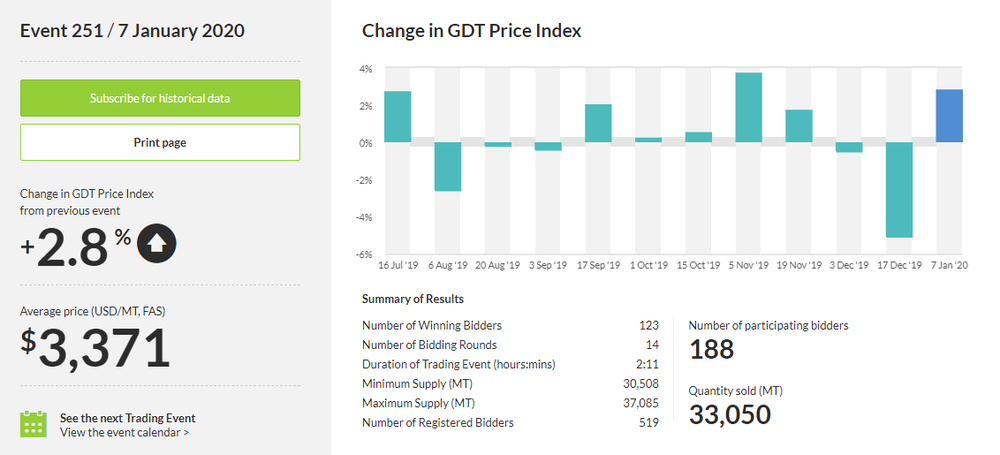
Task: Click the 33,050 quantity sold figure
Action: [x=730, y=413]
